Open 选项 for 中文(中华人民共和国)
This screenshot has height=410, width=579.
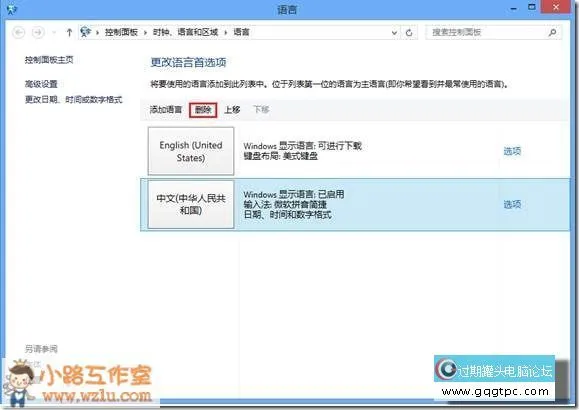coord(512,204)
